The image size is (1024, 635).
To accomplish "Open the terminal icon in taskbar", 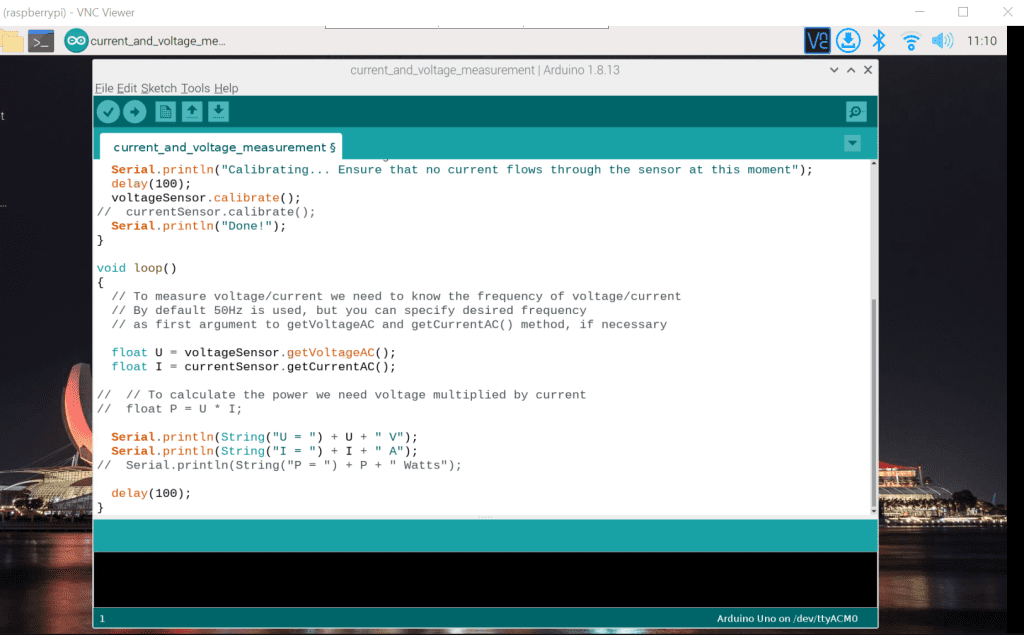I will point(41,41).
